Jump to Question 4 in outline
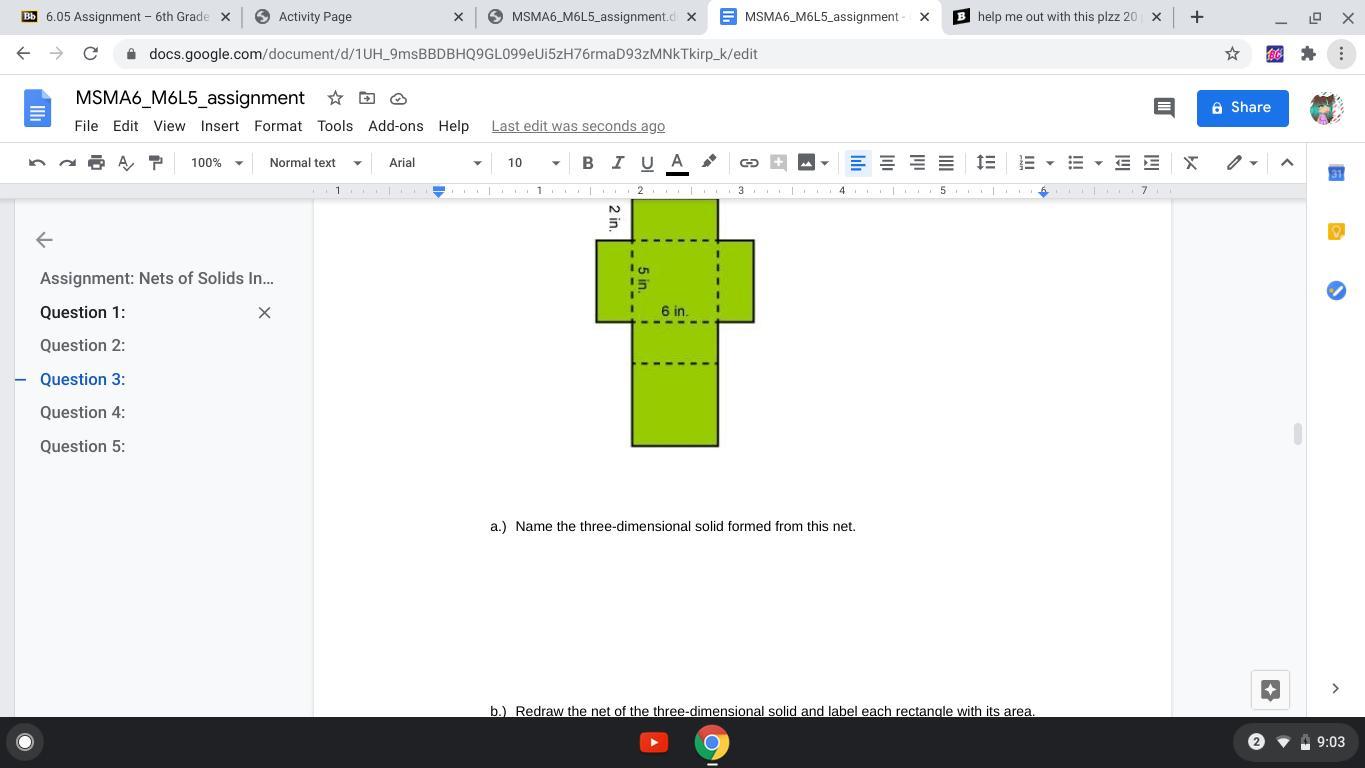This screenshot has height=768, width=1365. 82,413
